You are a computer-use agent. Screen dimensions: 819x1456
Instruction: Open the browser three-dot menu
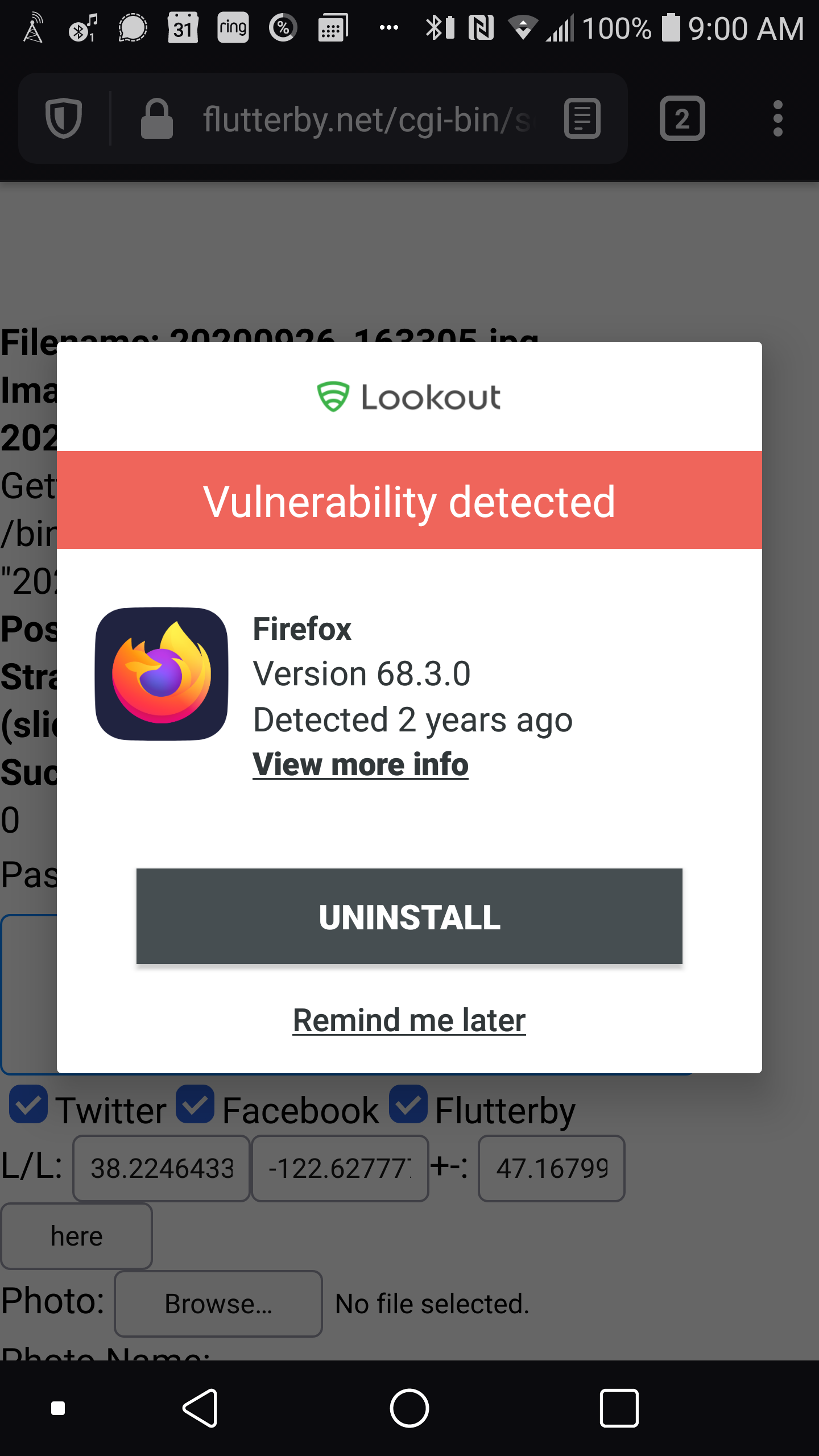[x=777, y=118]
